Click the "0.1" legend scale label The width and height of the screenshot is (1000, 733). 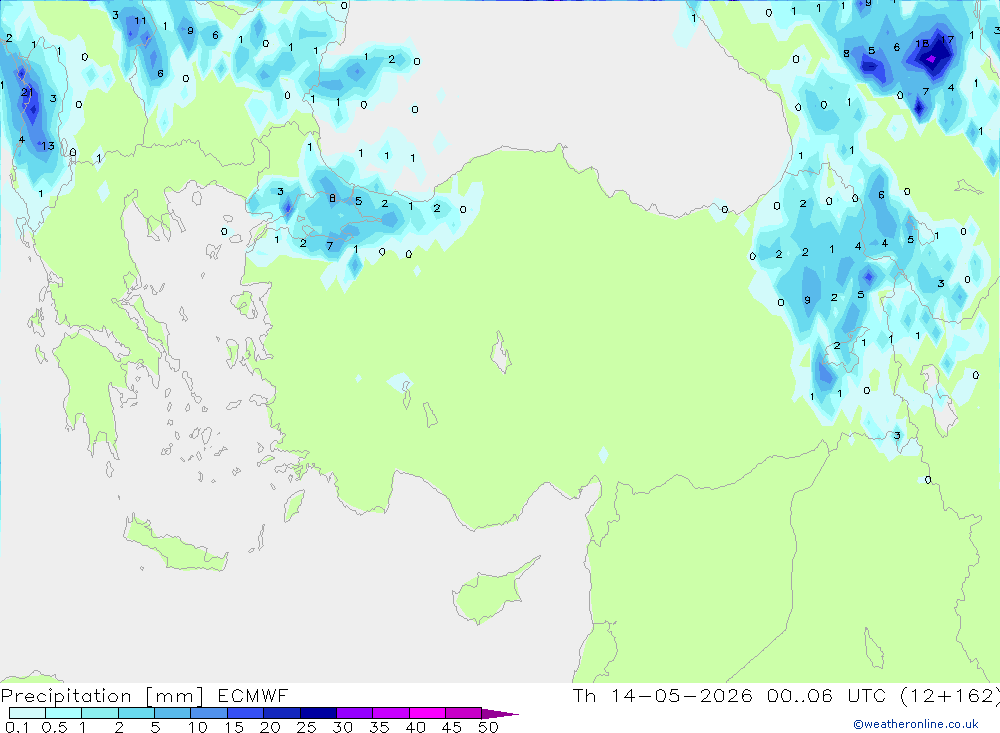[17, 727]
